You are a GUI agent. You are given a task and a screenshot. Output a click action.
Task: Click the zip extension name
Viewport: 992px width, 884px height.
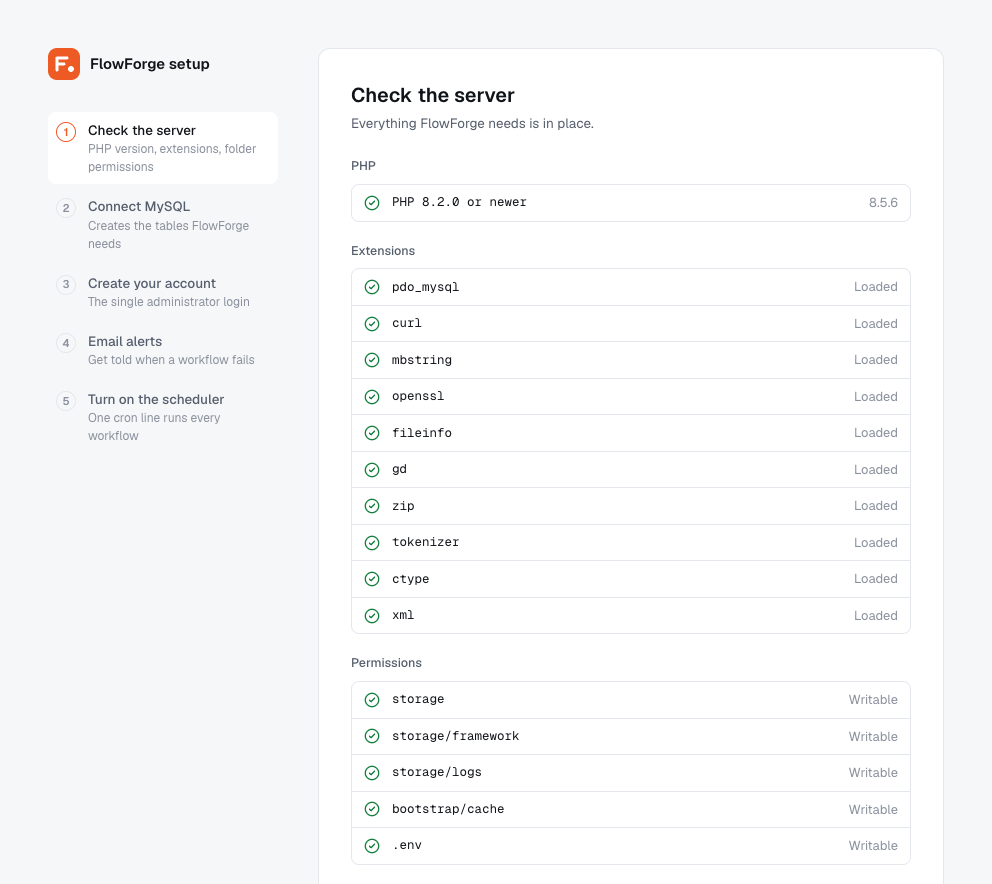pyautogui.click(x=403, y=506)
